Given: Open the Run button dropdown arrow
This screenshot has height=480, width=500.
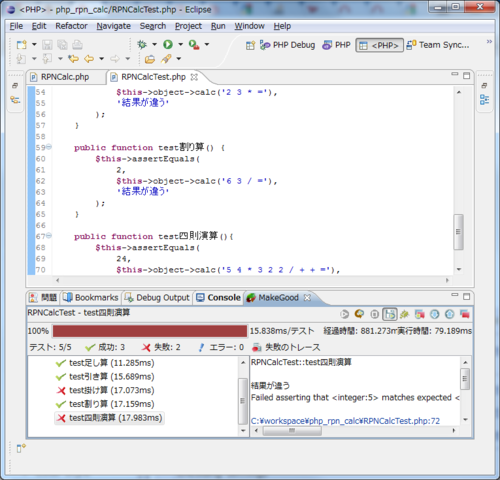Looking at the screenshot, I should 180,44.
